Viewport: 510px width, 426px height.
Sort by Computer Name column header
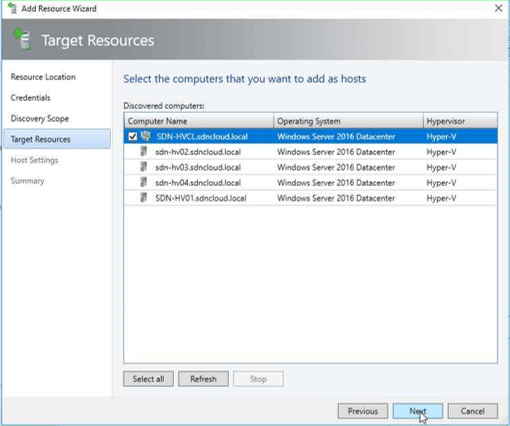coord(199,121)
